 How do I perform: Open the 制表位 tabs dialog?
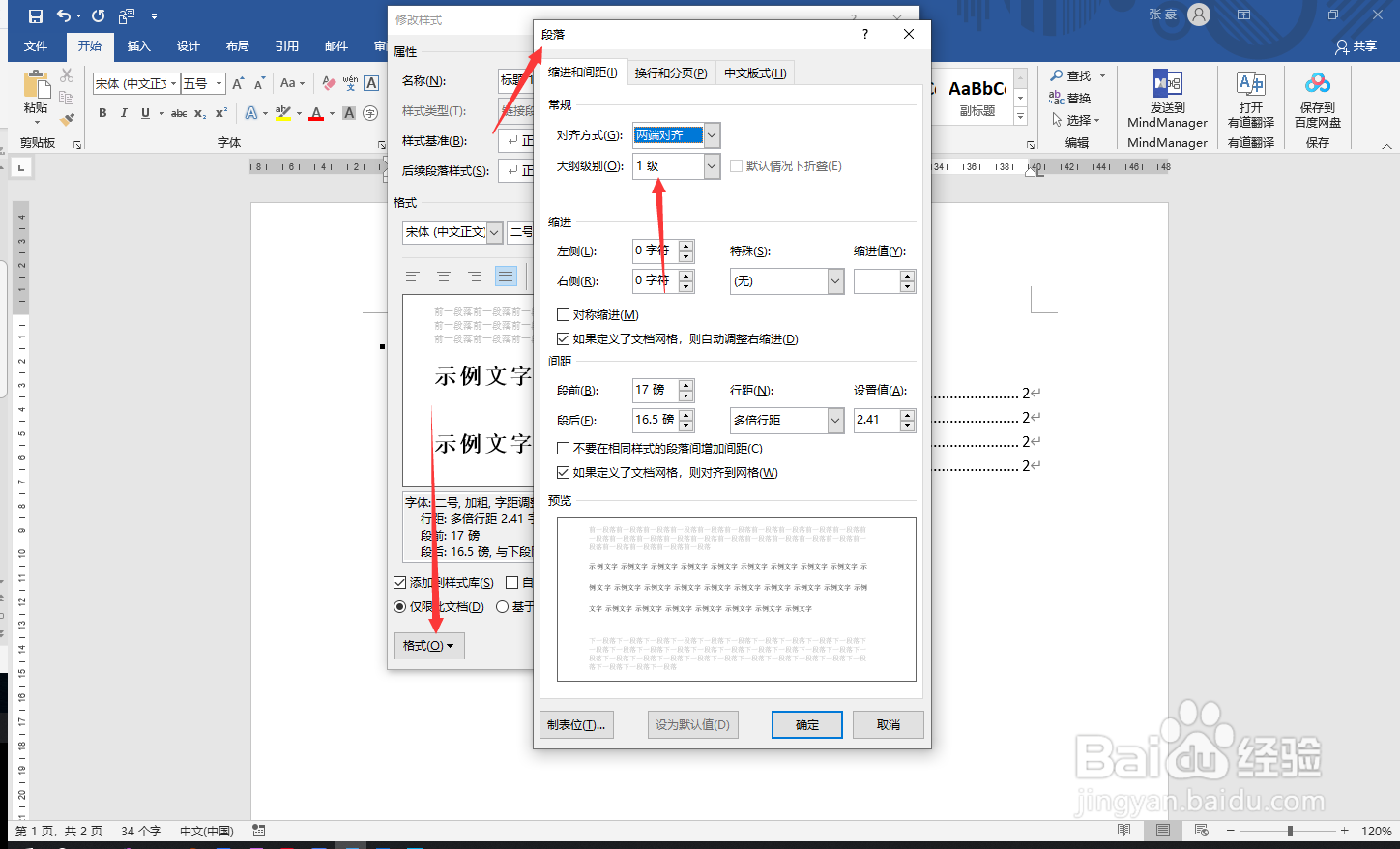pyautogui.click(x=576, y=724)
